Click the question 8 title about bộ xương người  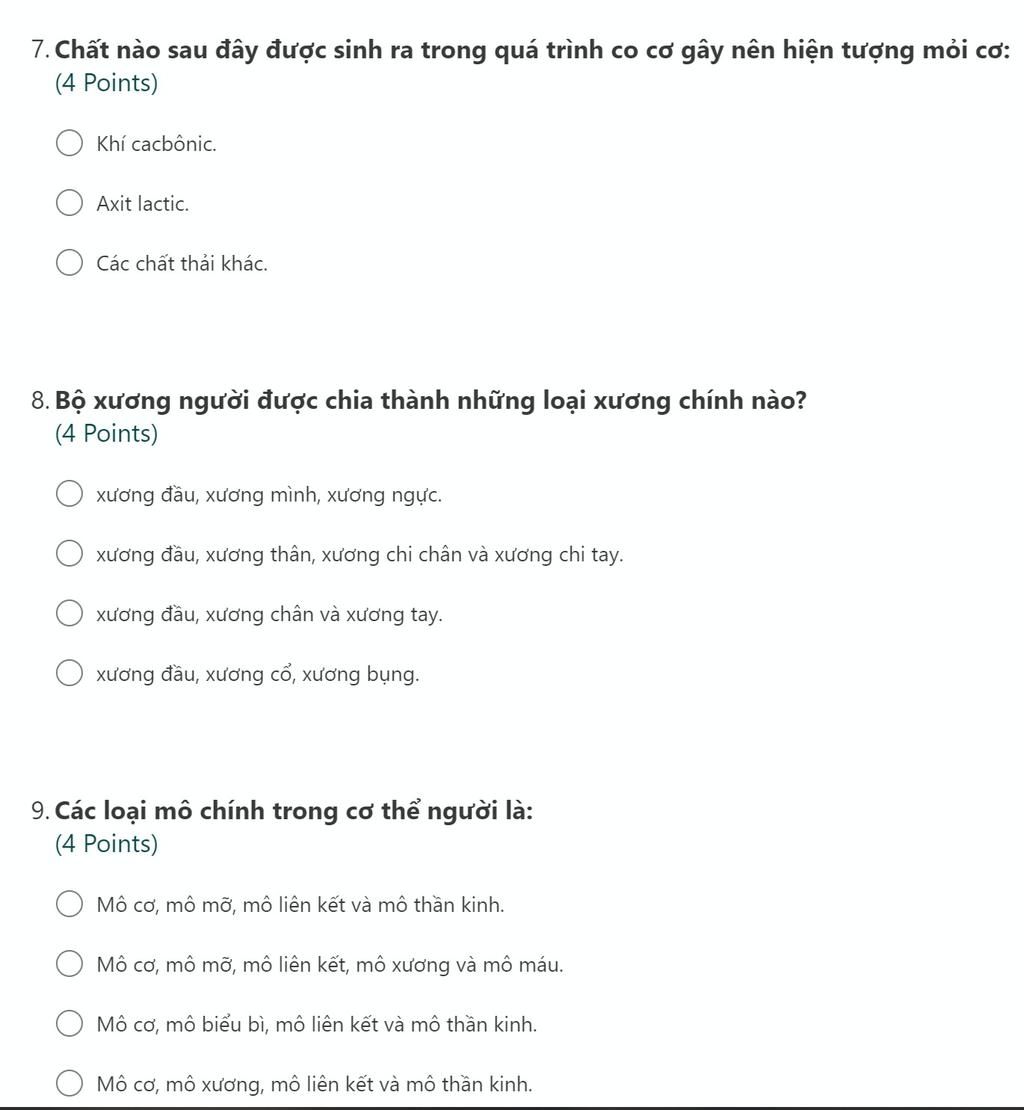(430, 401)
